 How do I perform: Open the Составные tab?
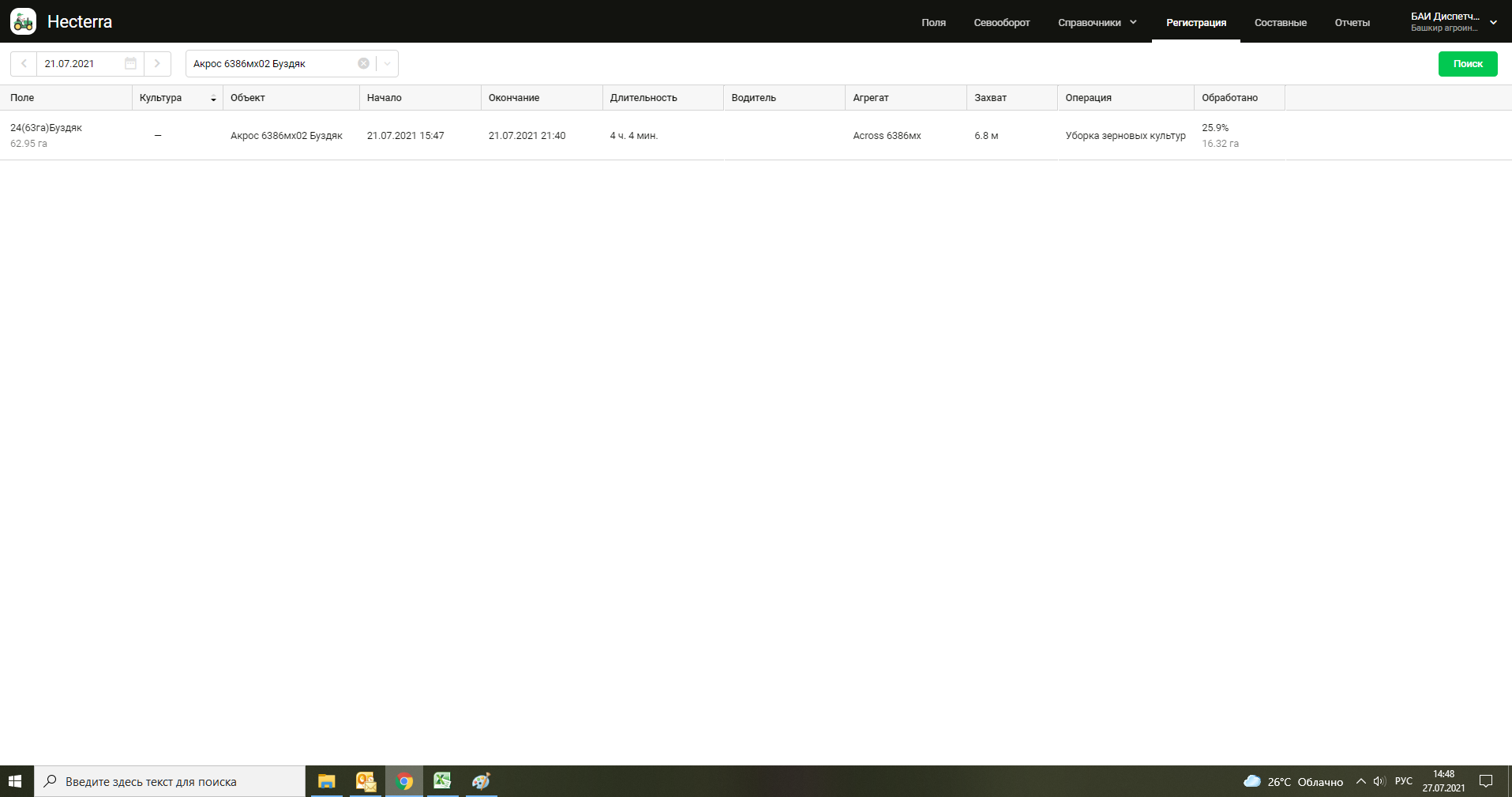coord(1280,23)
